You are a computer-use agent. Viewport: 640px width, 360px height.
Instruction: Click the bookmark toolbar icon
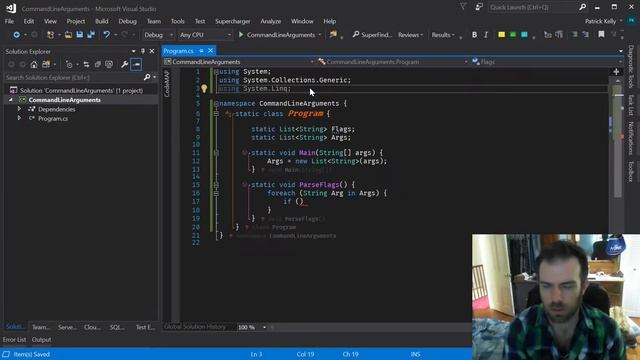point(601,35)
